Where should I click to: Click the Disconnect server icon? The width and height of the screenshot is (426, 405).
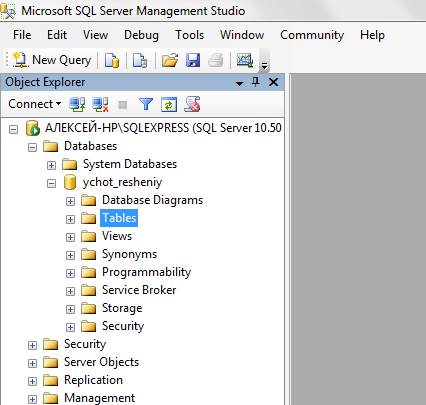pos(100,104)
